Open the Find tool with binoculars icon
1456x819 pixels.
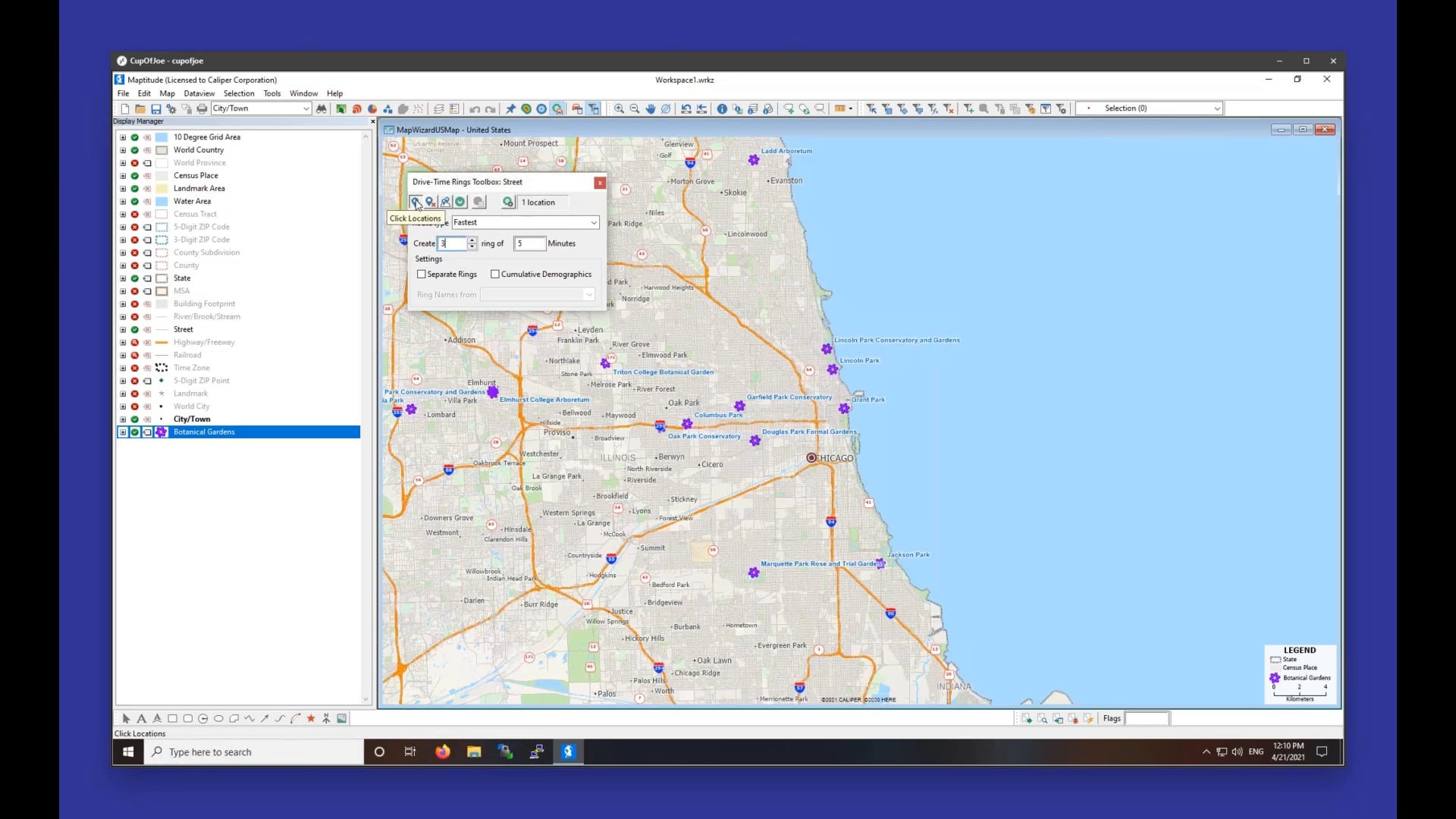pyautogui.click(x=321, y=108)
